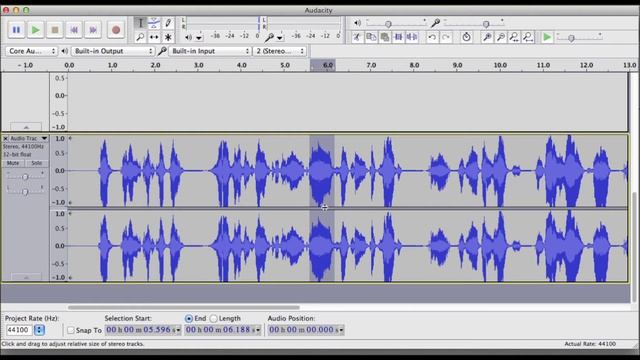Skip to start of the track
The image size is (640, 360).
click(74, 30)
